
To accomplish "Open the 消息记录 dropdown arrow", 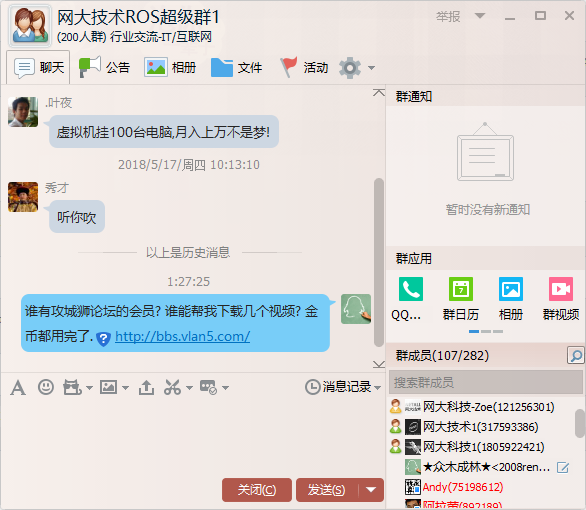I will [x=377, y=388].
